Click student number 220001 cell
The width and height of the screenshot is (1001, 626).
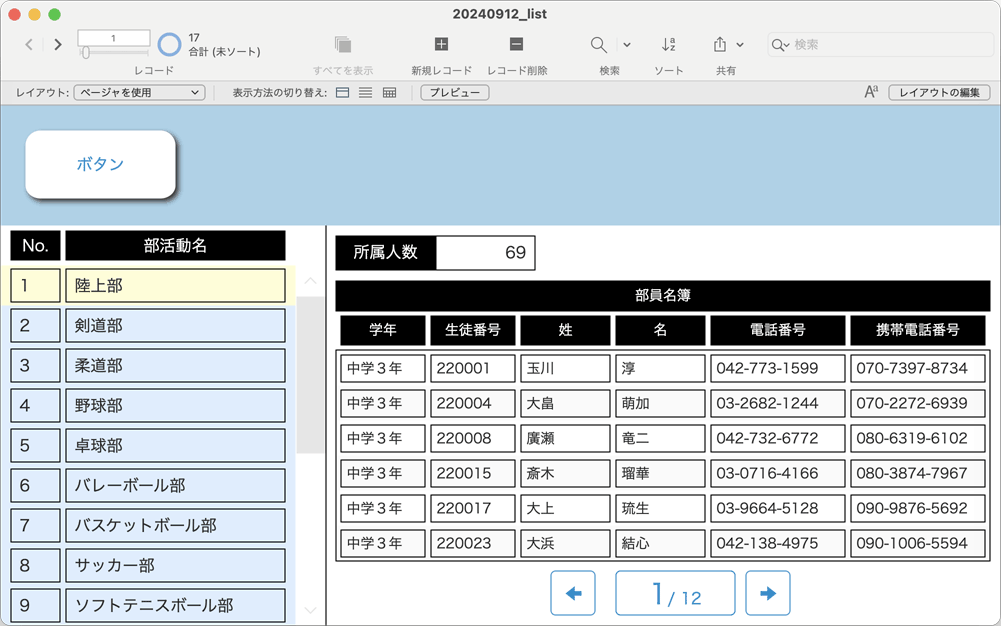(x=472, y=368)
